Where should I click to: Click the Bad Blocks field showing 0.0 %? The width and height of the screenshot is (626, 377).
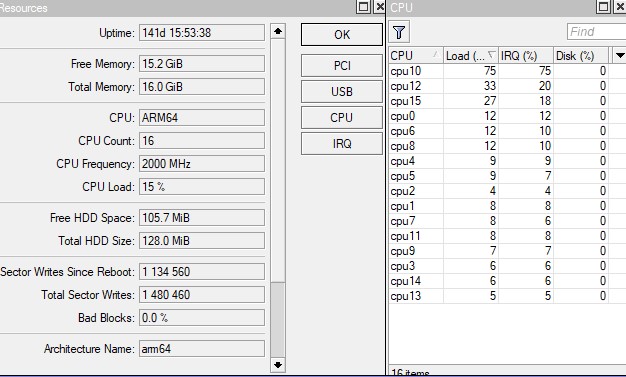tap(202, 318)
